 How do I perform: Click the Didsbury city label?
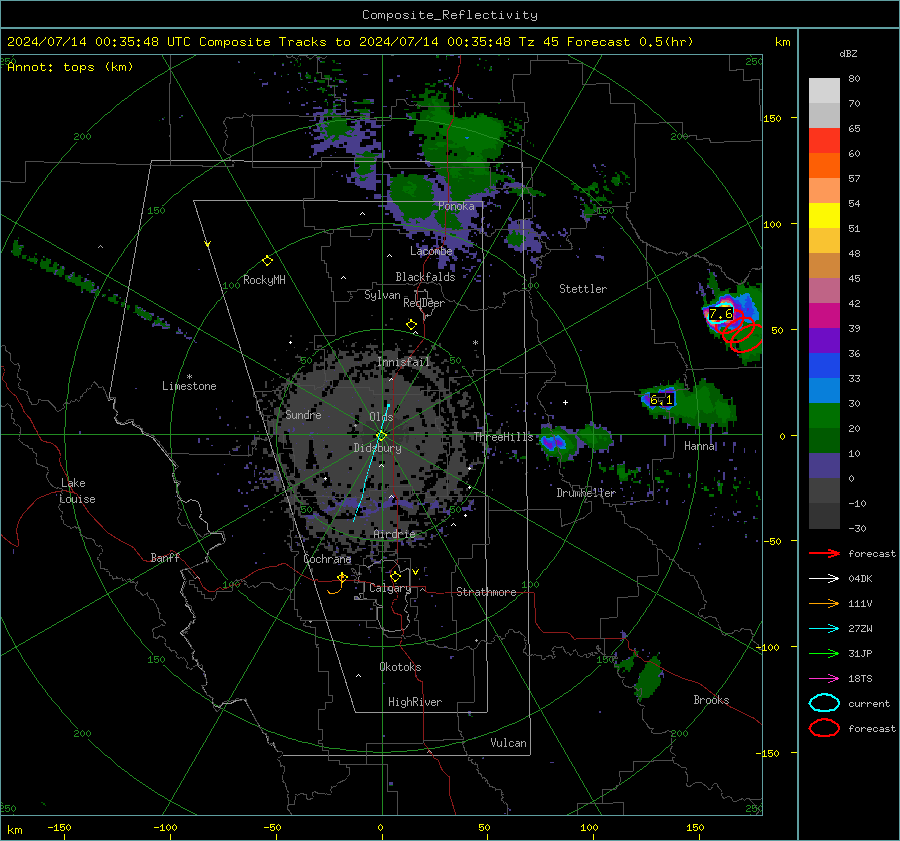point(377,448)
